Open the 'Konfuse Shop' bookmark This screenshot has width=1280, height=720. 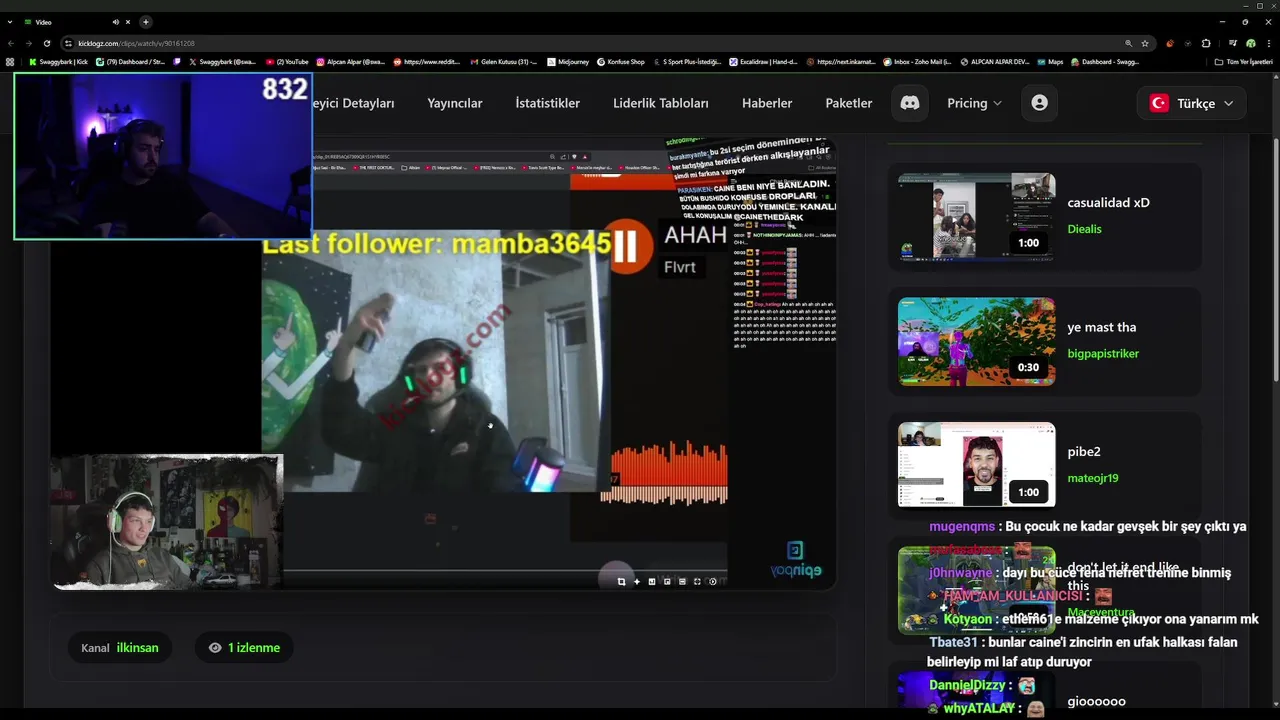pyautogui.click(x=621, y=62)
